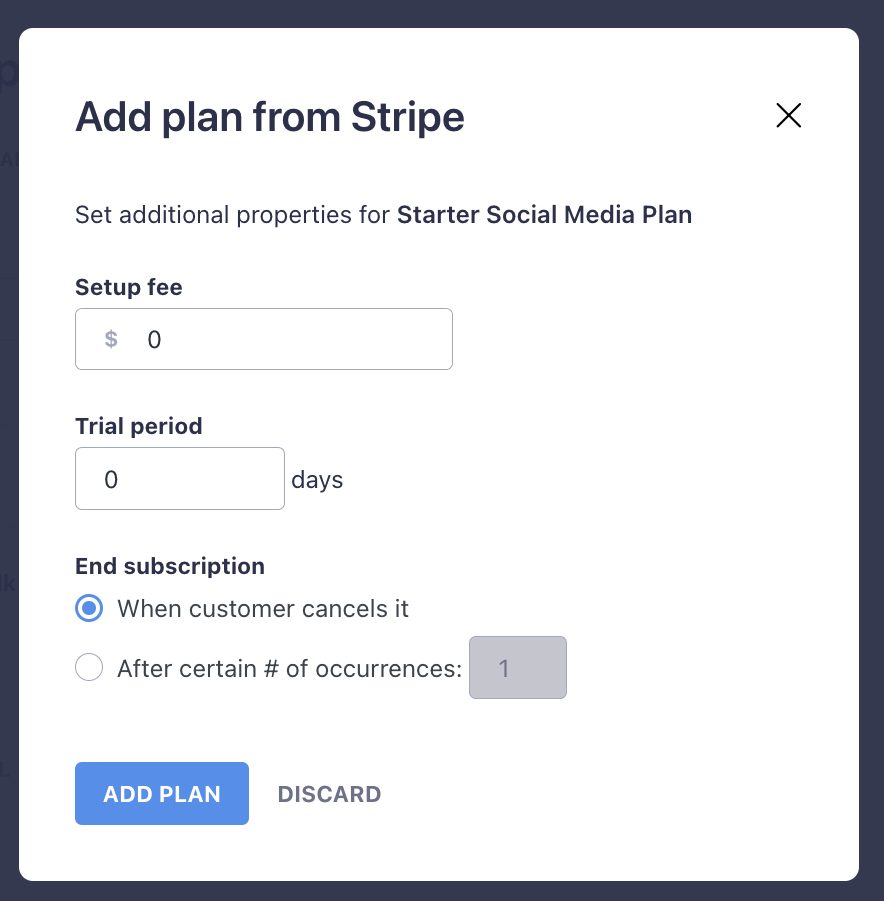
Task: Click the Trial period label
Action: pyautogui.click(x=139, y=426)
